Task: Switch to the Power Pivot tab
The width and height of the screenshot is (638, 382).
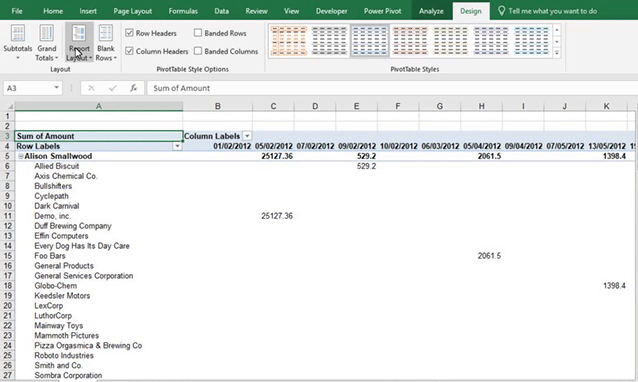Action: point(382,11)
